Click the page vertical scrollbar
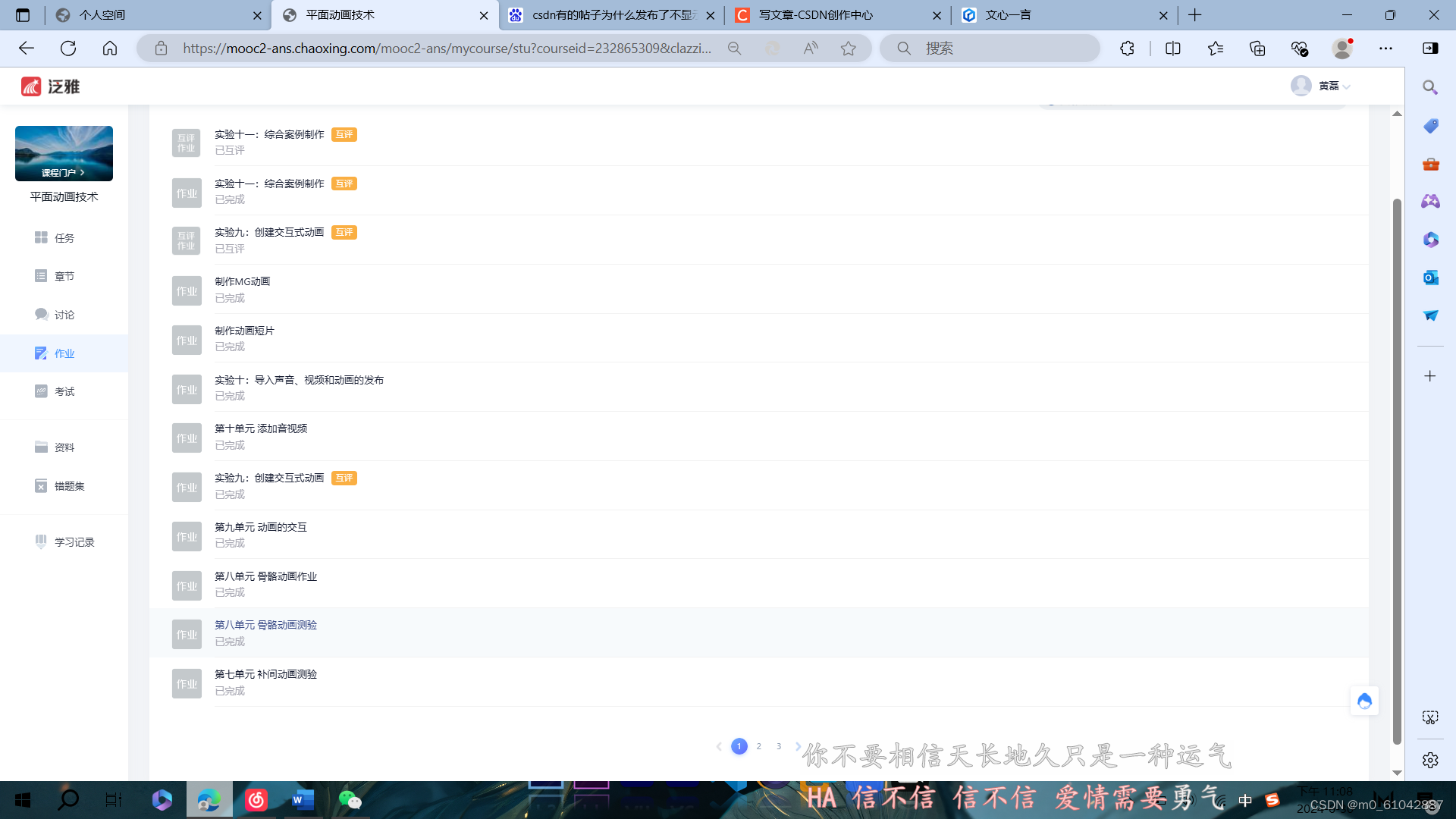 tap(1397, 470)
